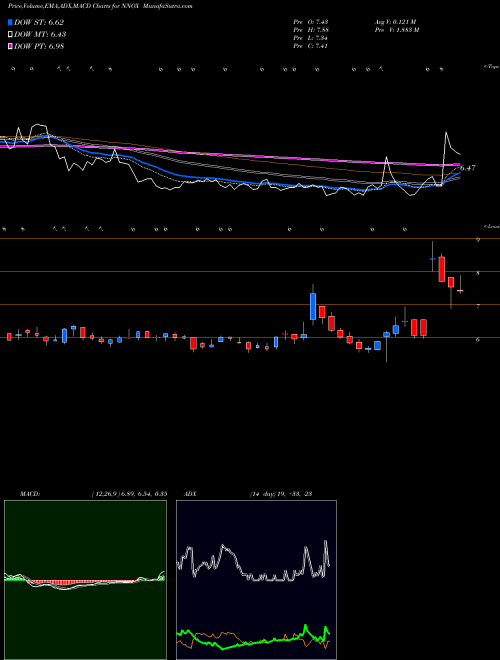Click the magenta DOW PT legend swatch
Viewport: 500px width, 660px height.
tap(10, 46)
